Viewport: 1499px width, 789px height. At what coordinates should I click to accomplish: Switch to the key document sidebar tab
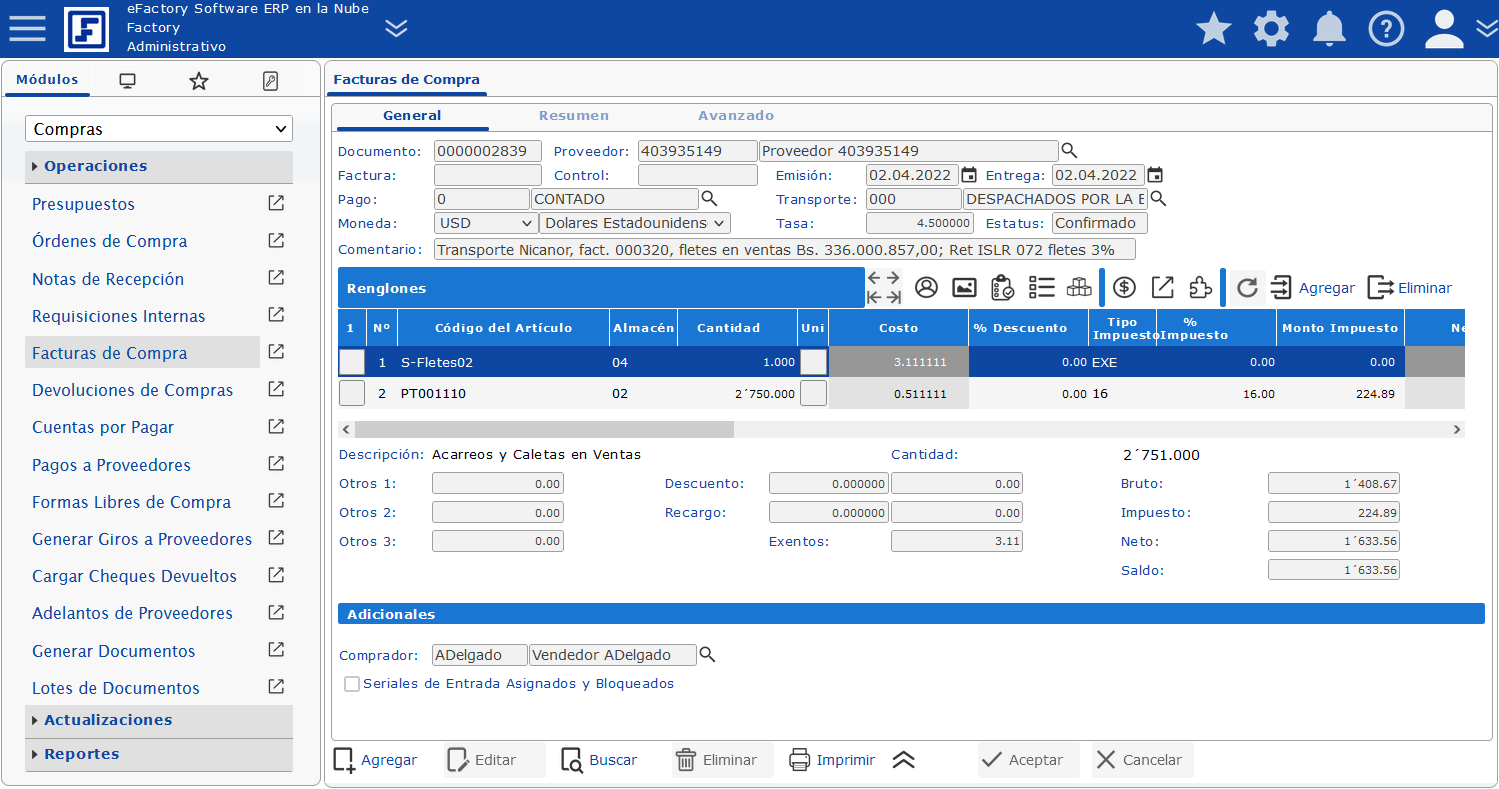tap(270, 81)
